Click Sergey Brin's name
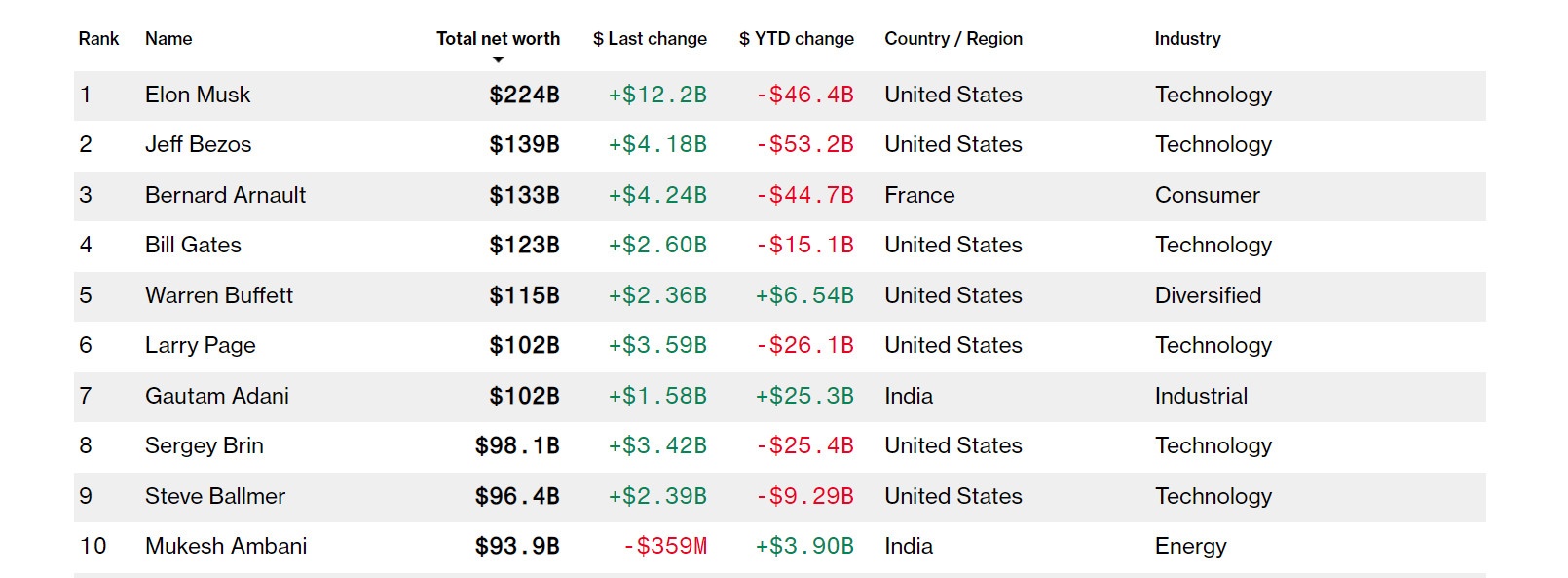This screenshot has width=1568, height=578. click(204, 446)
